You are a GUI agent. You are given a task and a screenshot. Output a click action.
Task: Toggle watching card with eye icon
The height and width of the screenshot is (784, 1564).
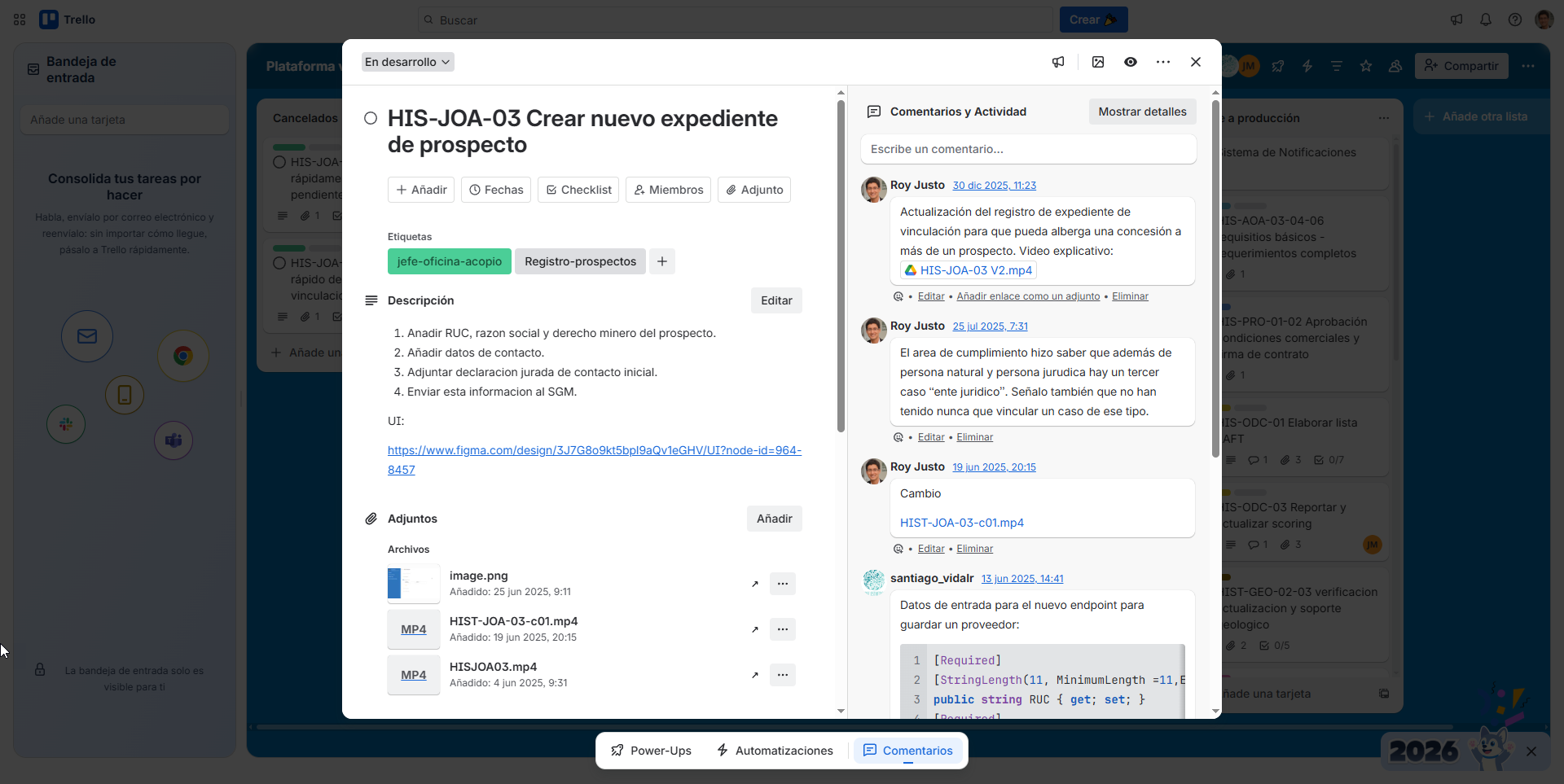[x=1131, y=62]
